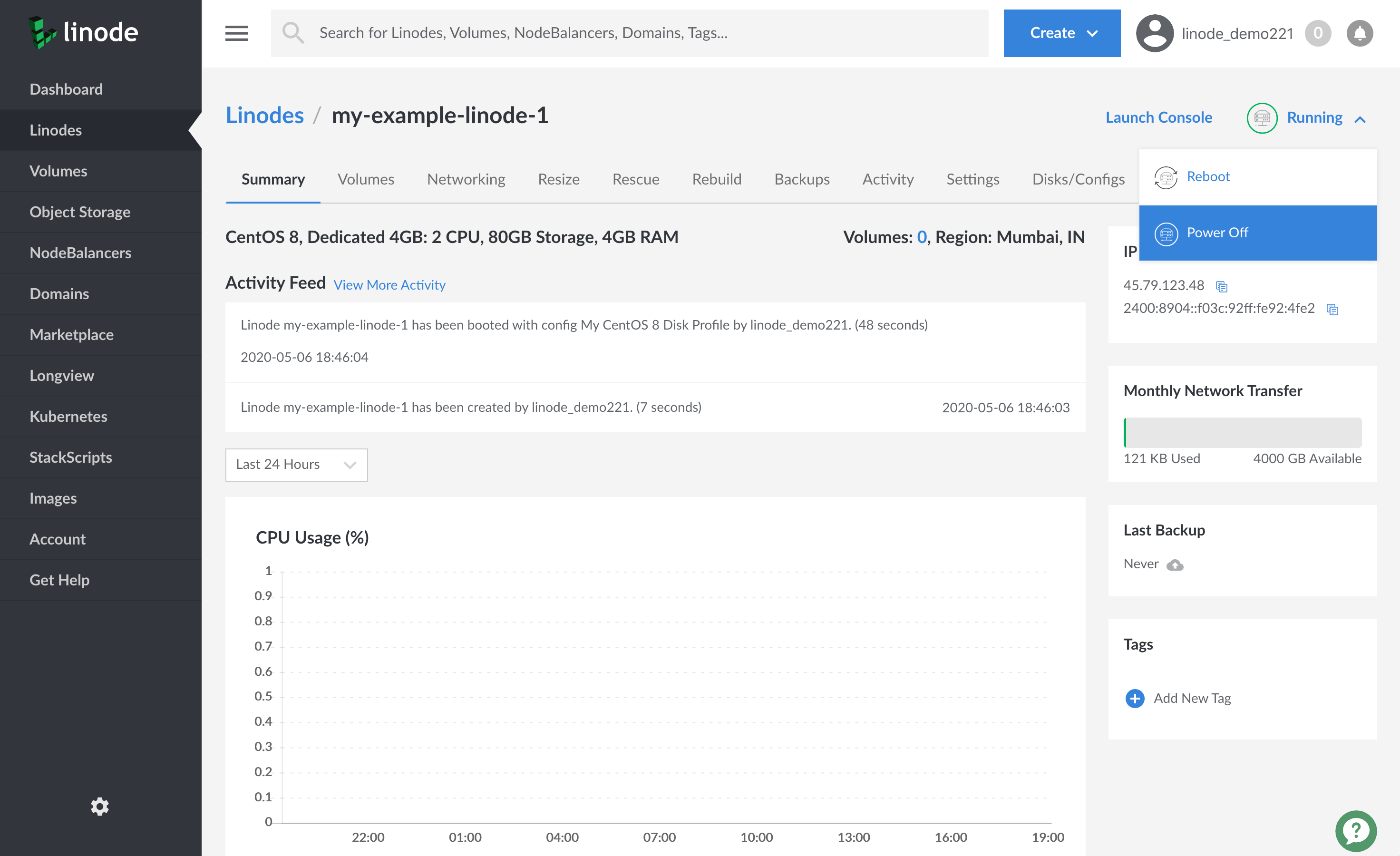Copy the IPv6 address
Image resolution: width=1400 pixels, height=856 pixels.
click(1332, 309)
